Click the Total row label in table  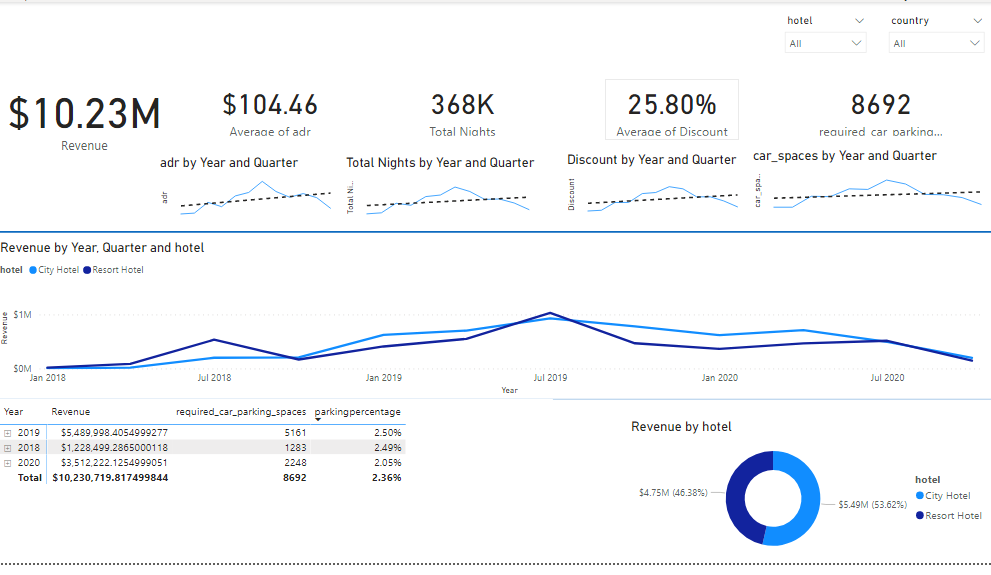click(30, 478)
